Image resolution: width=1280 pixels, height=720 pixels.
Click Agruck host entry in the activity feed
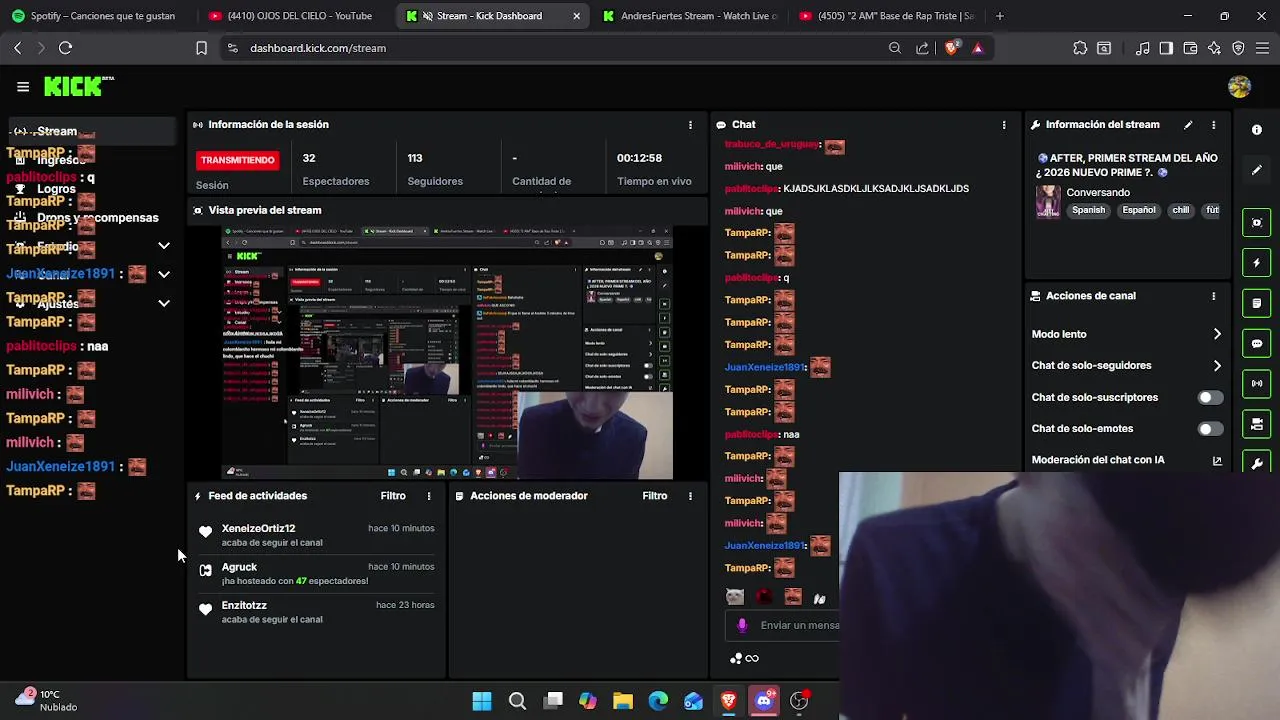point(239,567)
